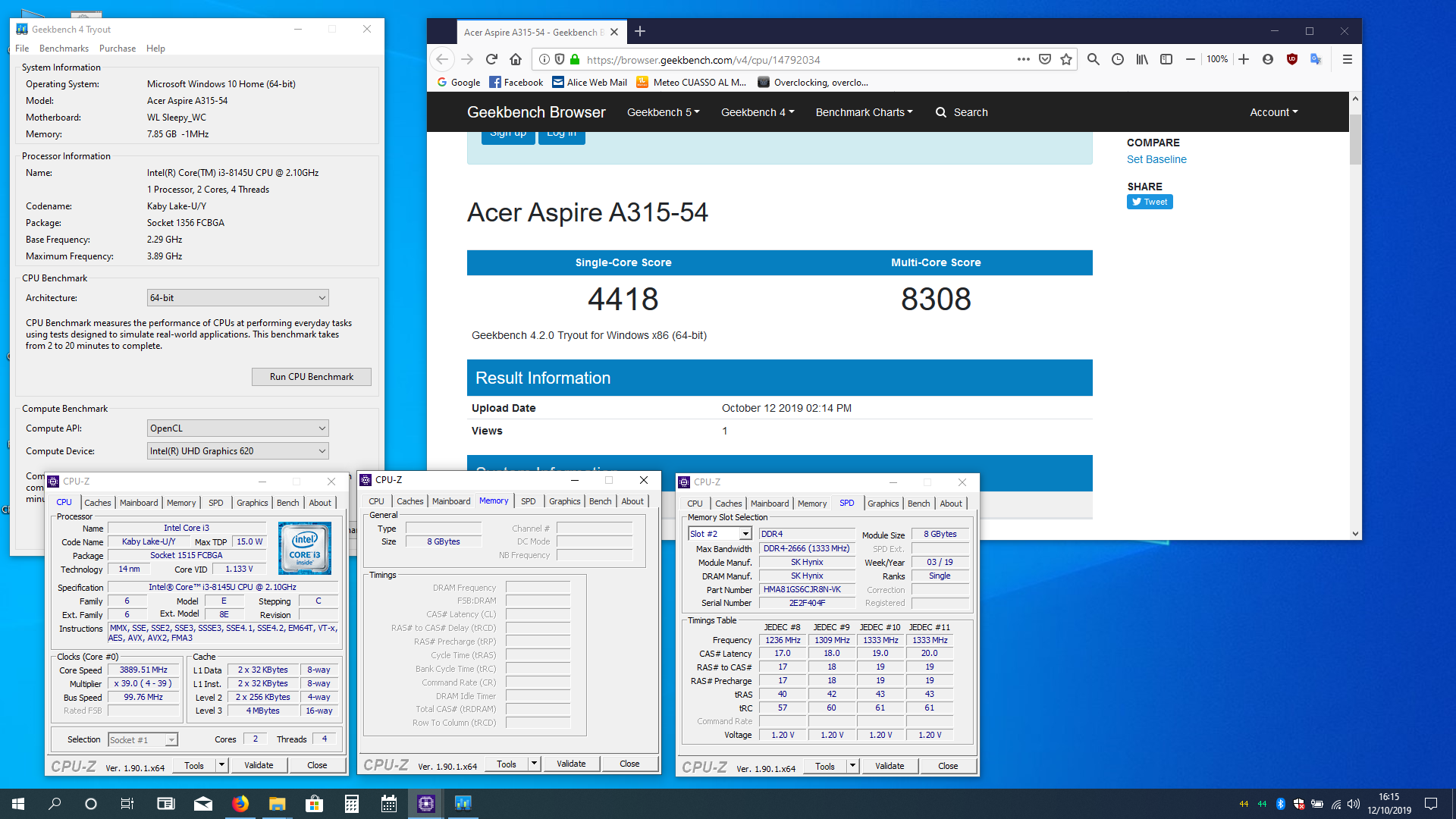This screenshot has width=1456, height=819.
Task: Switch to Graphics tab in middle CPU-Z window
Action: click(x=565, y=501)
